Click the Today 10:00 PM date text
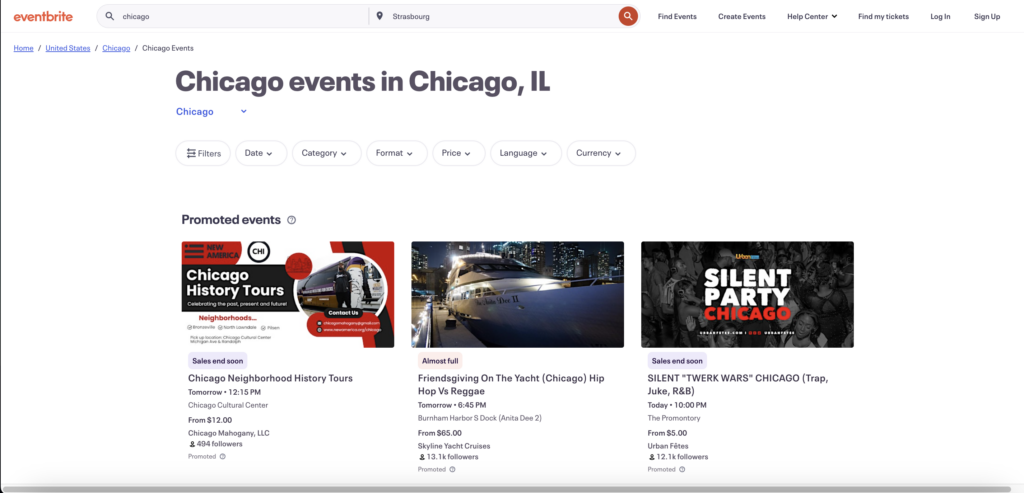 677,406
